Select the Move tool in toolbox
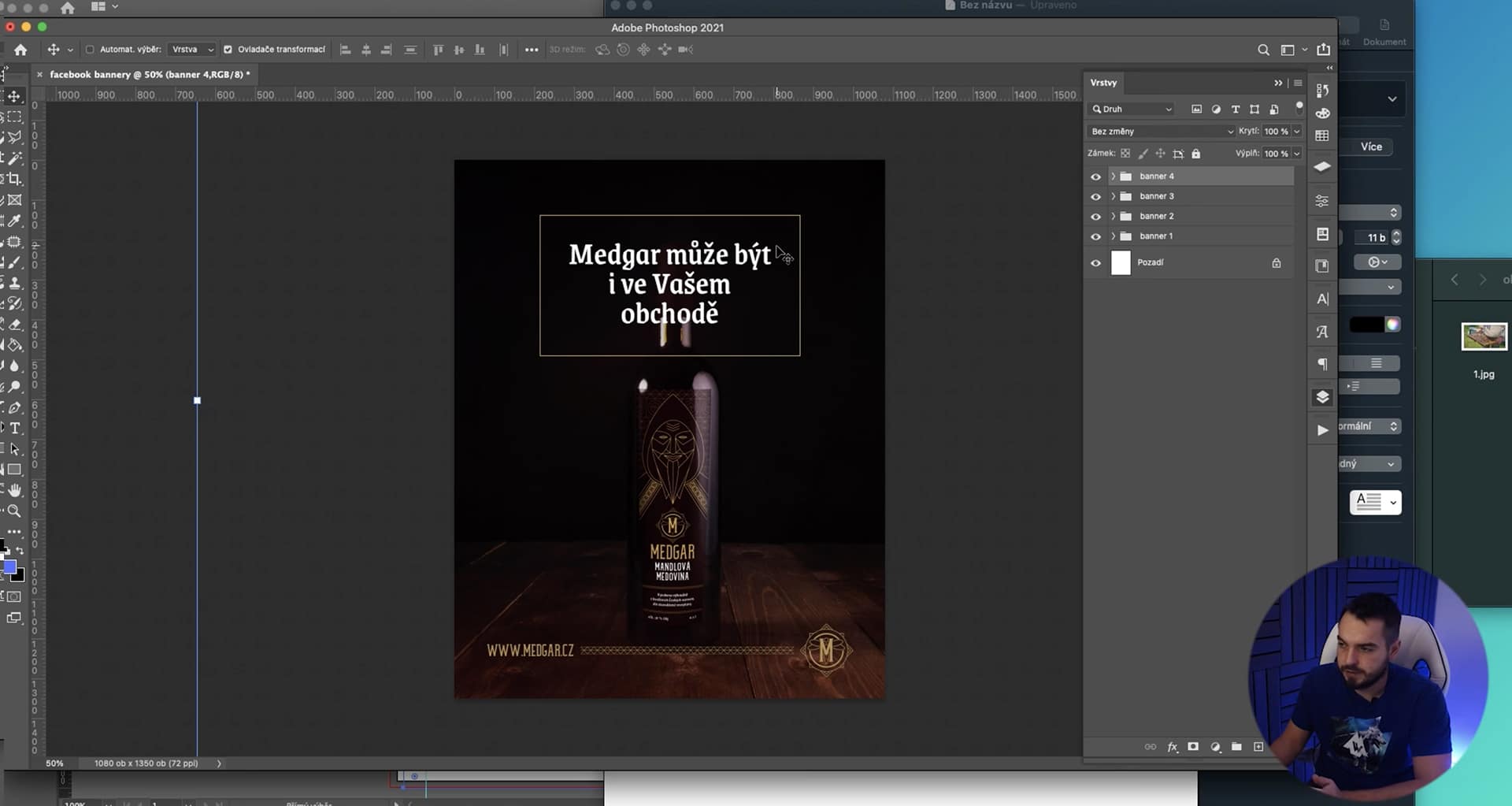Screen dimensions: 1512x806 point(14,96)
